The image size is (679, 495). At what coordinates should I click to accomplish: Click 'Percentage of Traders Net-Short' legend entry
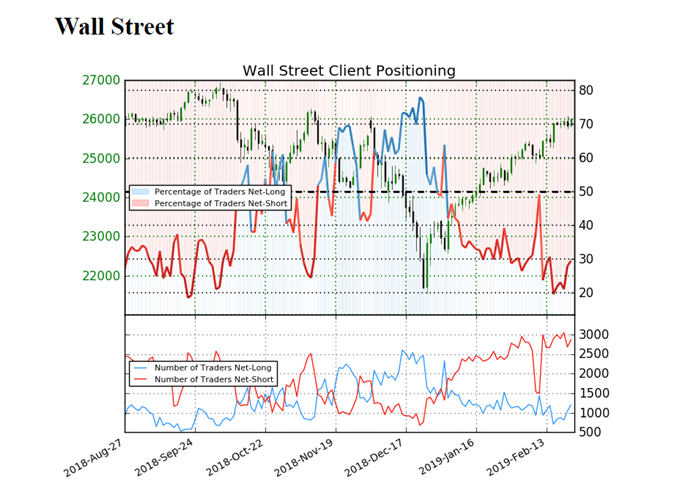click(x=221, y=203)
